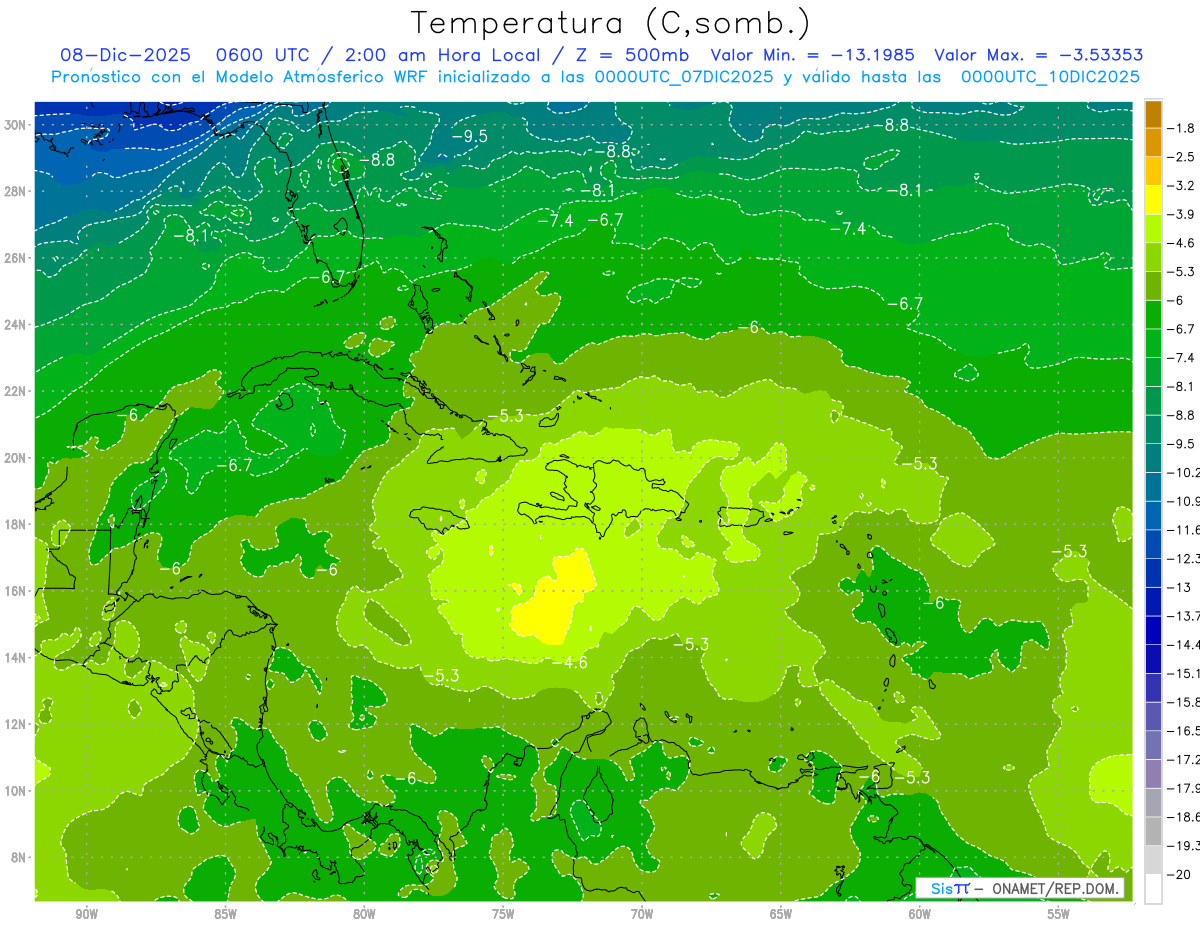This screenshot has height=927, width=1200.
Task: Click the '20N' latitude label
Action: click(x=17, y=458)
